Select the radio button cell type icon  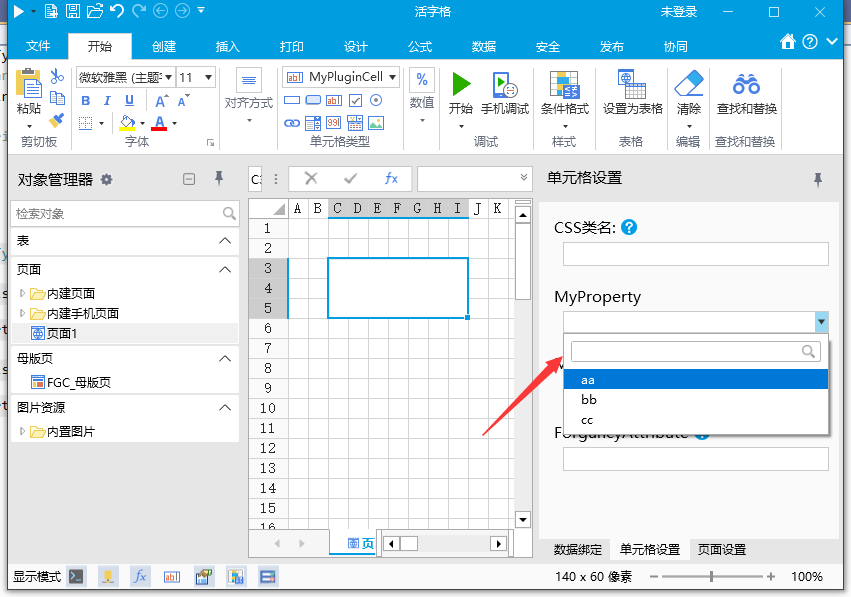click(376, 100)
